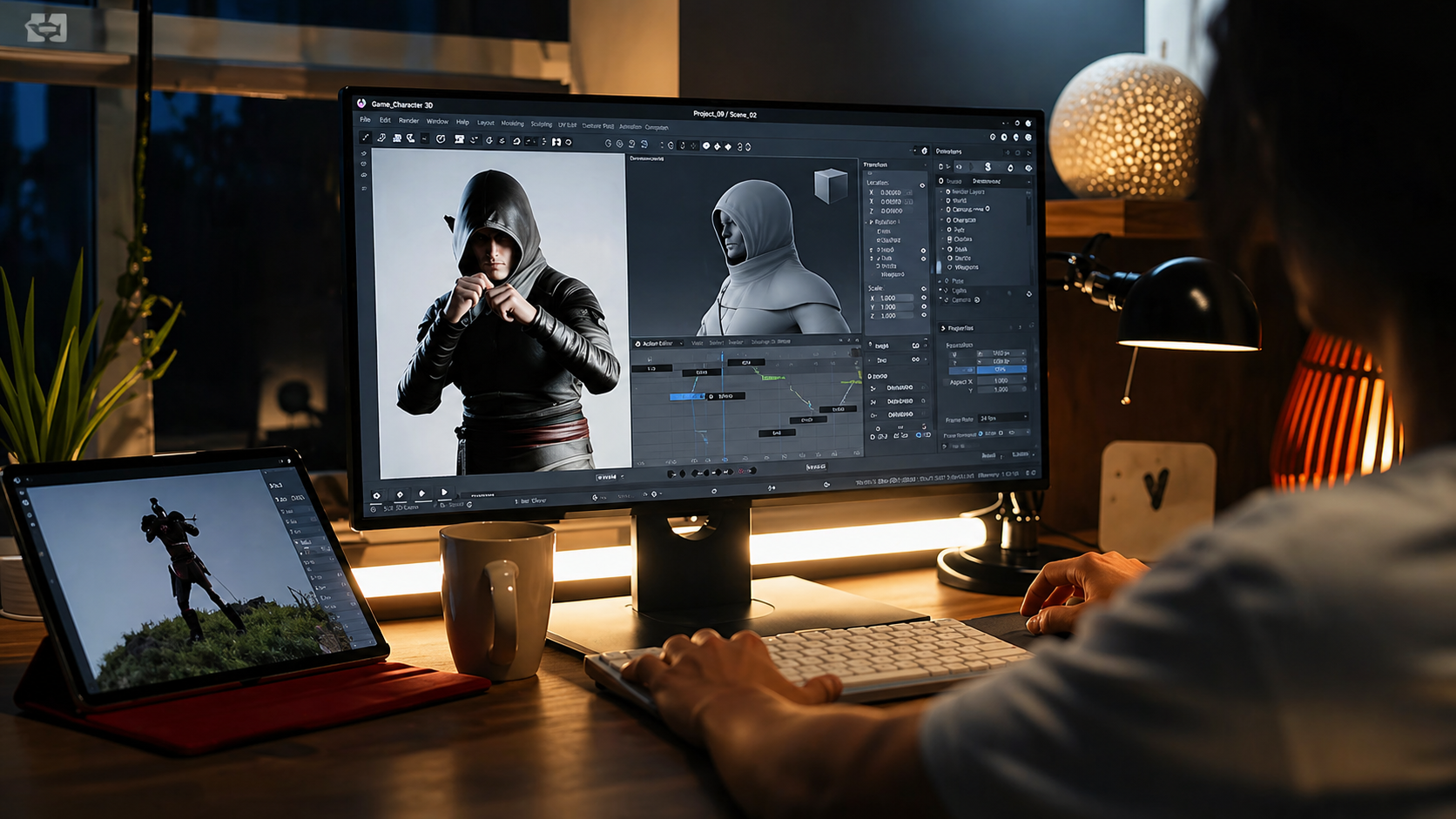The height and width of the screenshot is (819, 1456).
Task: Click the play button in the bottom-left bar
Action: click(x=444, y=493)
